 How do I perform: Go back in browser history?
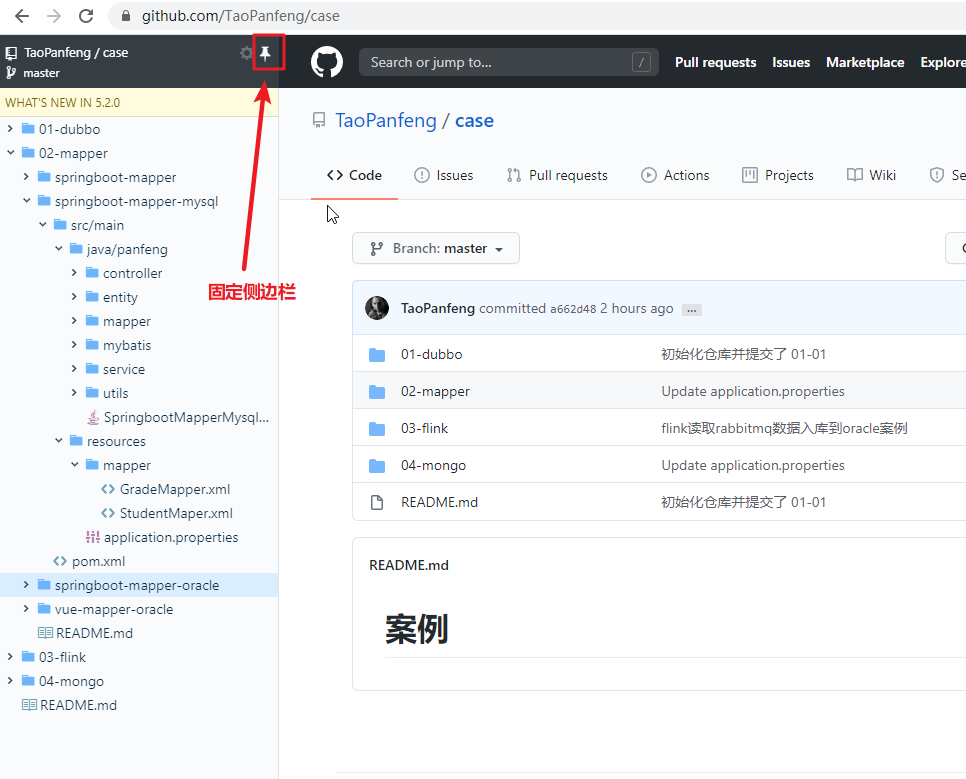[22, 16]
